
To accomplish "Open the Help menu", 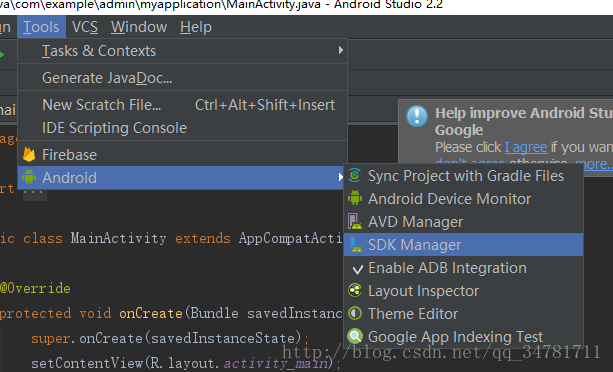I will tap(196, 27).
